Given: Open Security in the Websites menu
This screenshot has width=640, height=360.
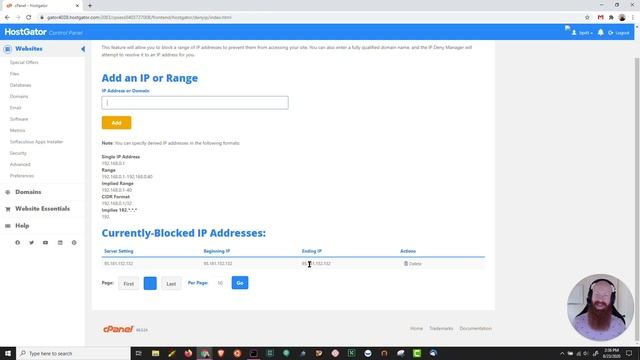Looking at the screenshot, I should tap(18, 153).
